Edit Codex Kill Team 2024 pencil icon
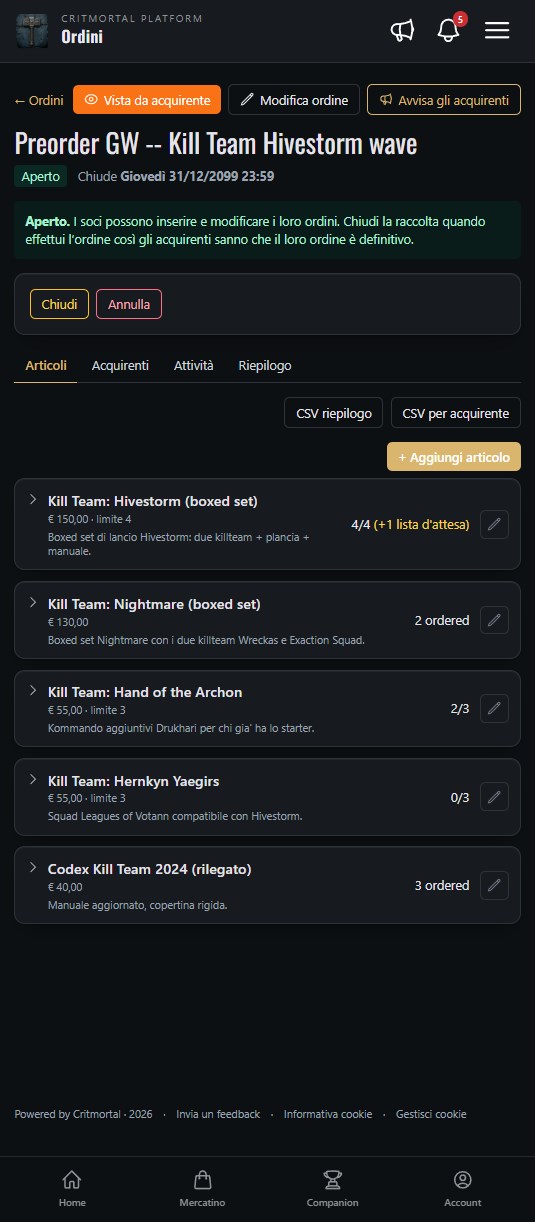Screen dimensions: 535x1222 point(494,885)
